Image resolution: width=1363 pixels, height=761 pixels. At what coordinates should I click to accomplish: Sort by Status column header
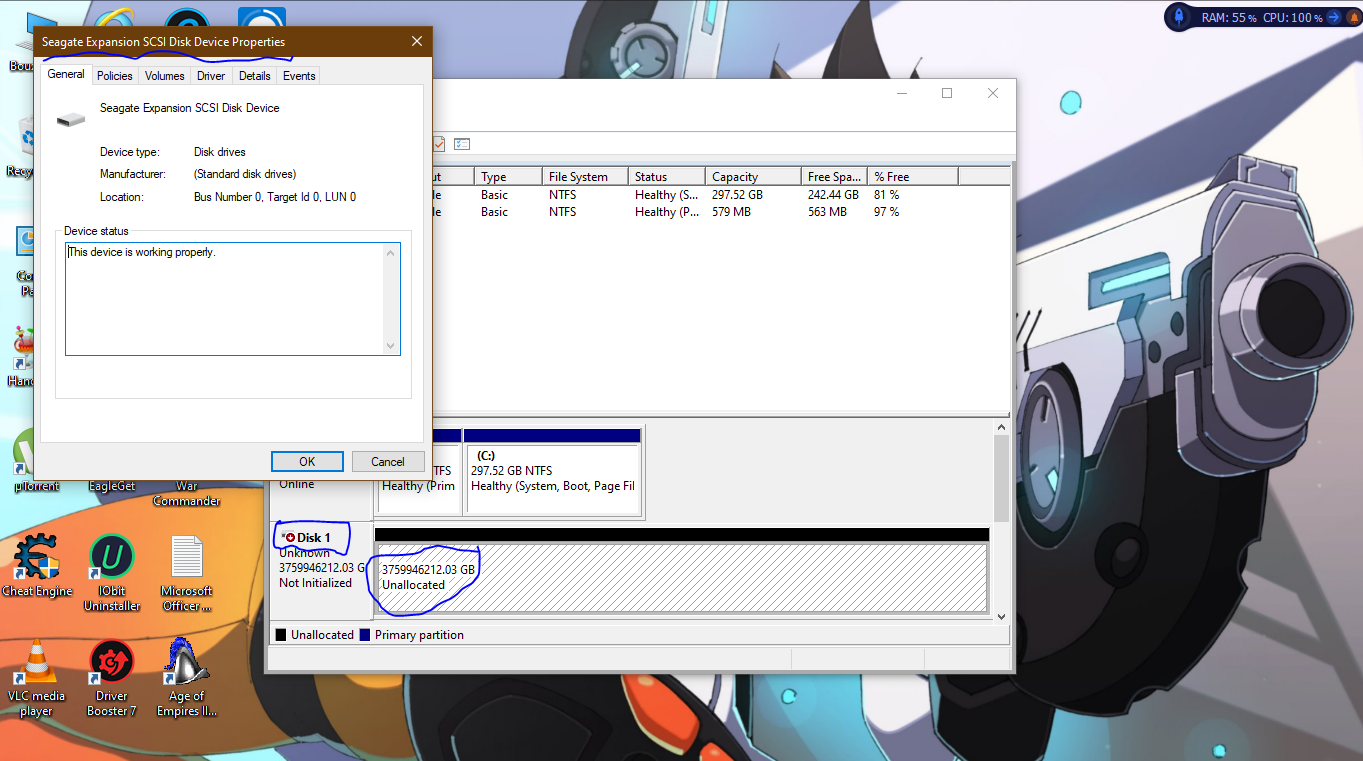(667, 176)
